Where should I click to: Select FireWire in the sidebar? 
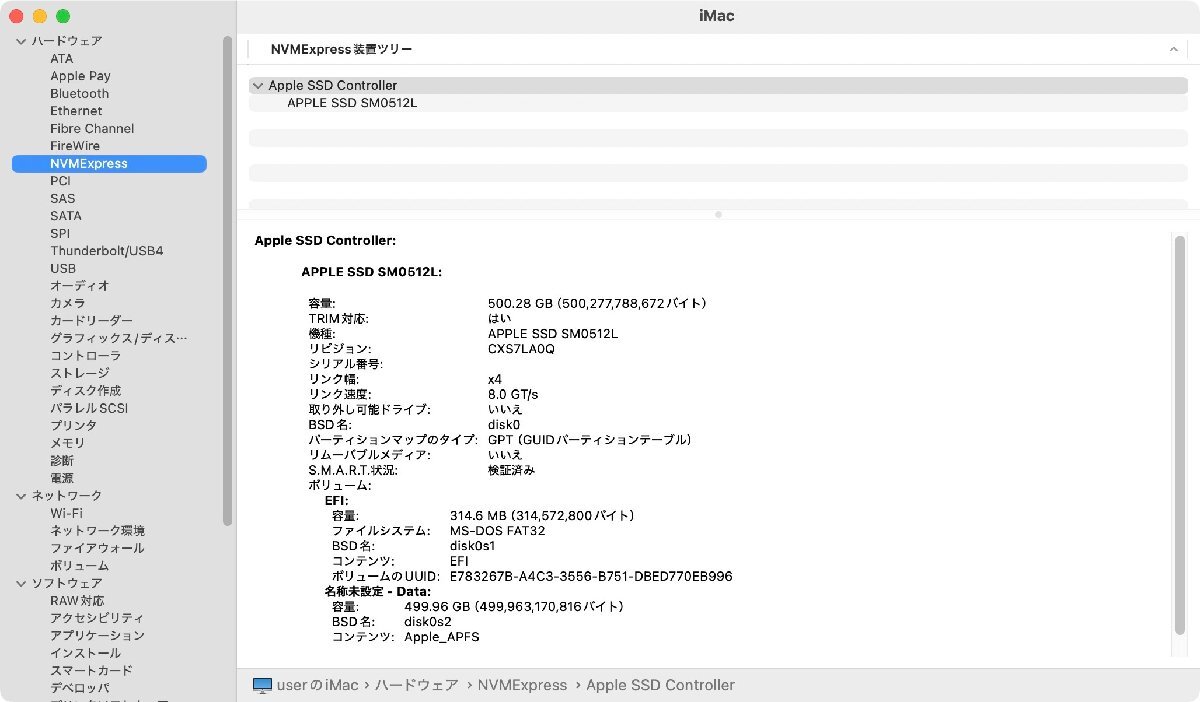tap(75, 146)
